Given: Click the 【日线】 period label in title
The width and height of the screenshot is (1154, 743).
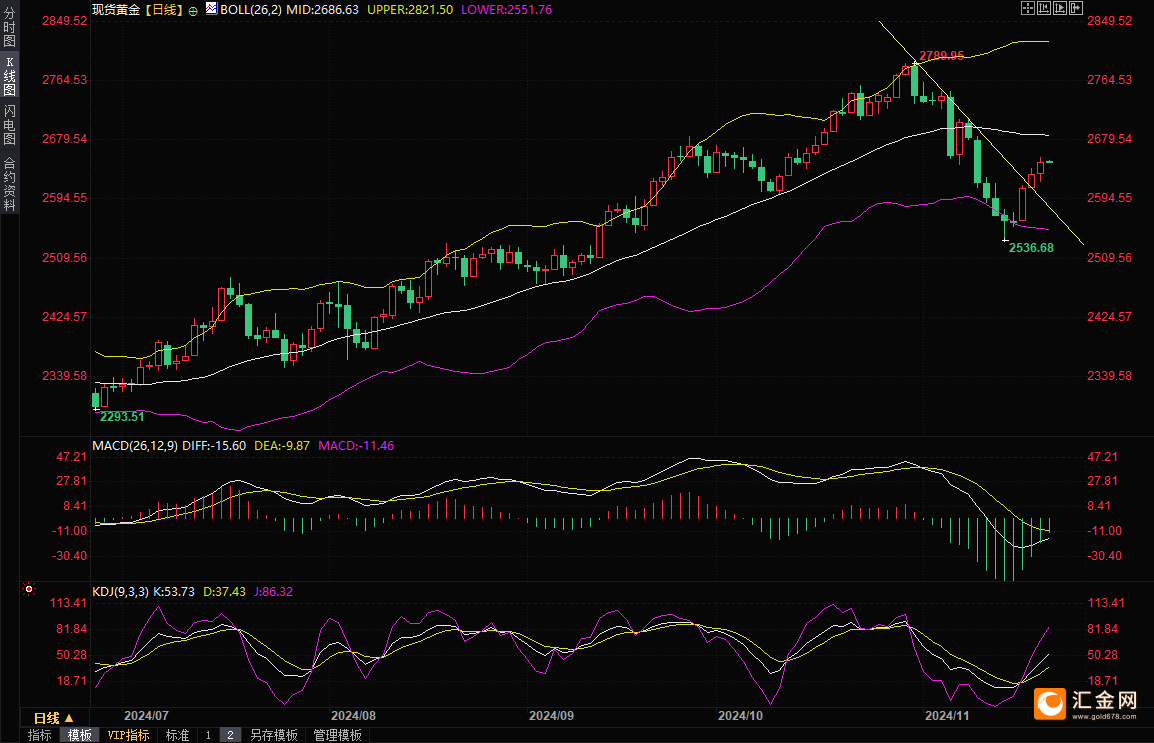Looking at the screenshot, I should pyautogui.click(x=163, y=10).
